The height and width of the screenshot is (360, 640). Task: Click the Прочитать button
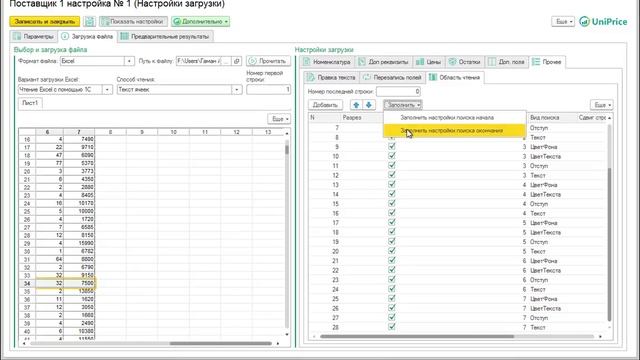268,61
